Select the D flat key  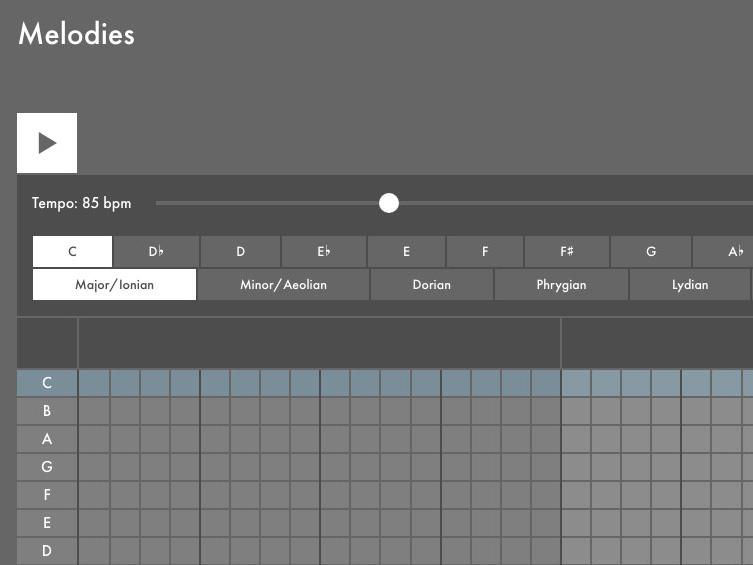click(x=156, y=252)
